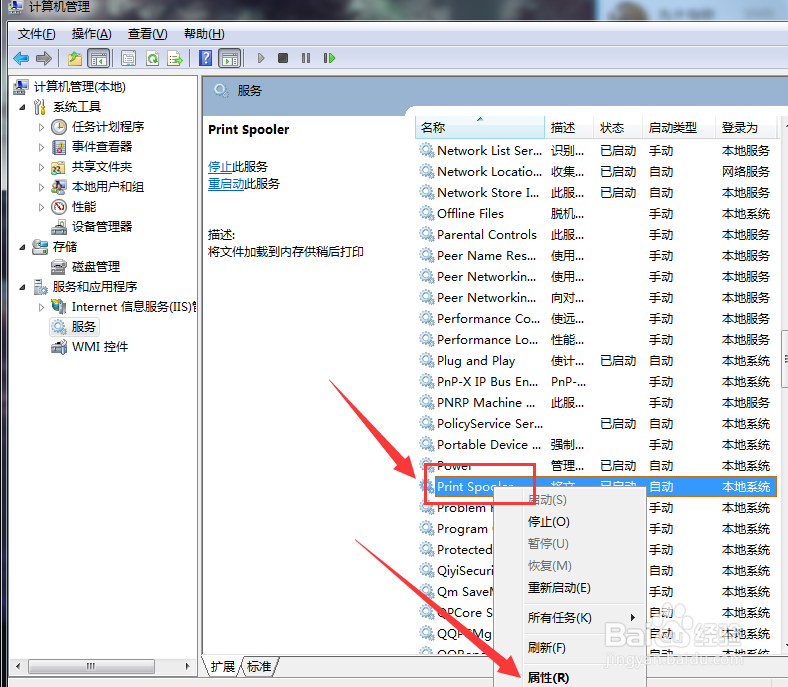The height and width of the screenshot is (687, 788).
Task: Click tree pane horizontal scrollbar thumb
Action: (x=91, y=666)
